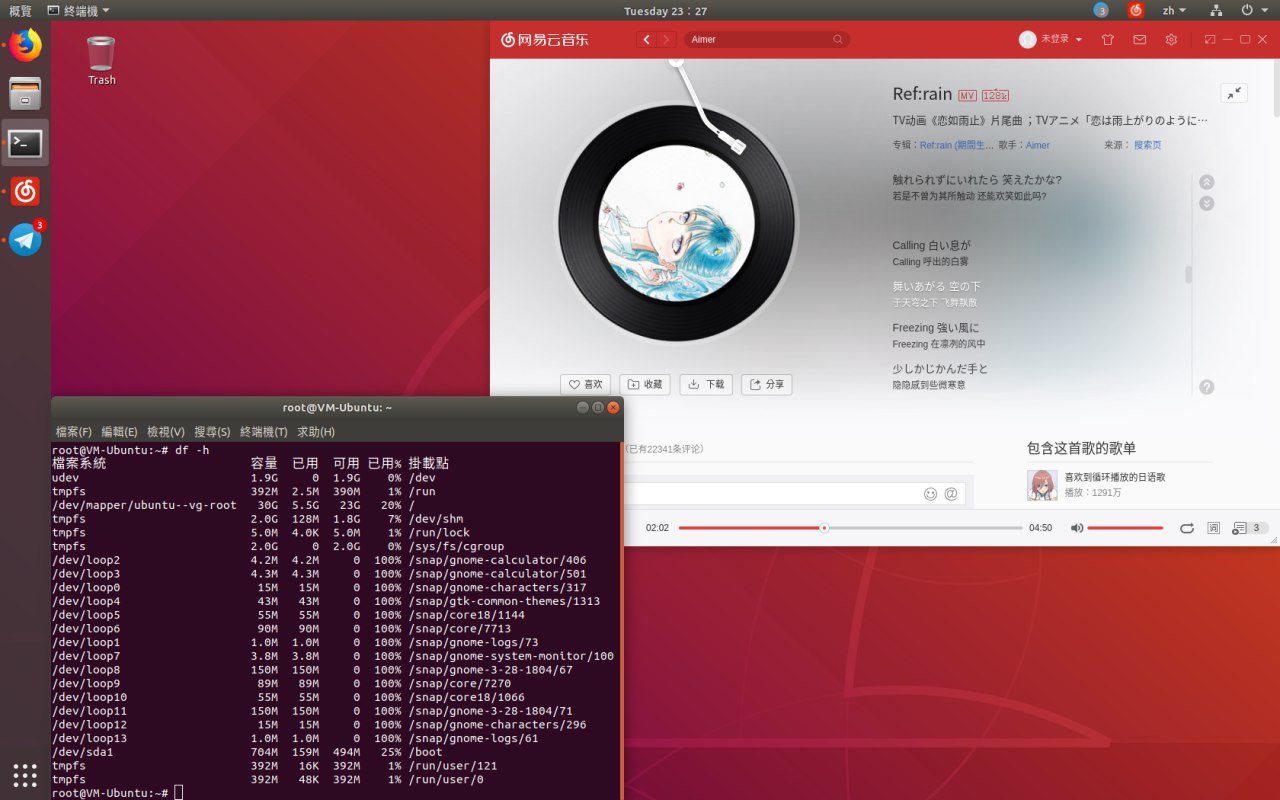
Task: Open the album link Ref:rain (期間生...
Action: click(x=957, y=145)
